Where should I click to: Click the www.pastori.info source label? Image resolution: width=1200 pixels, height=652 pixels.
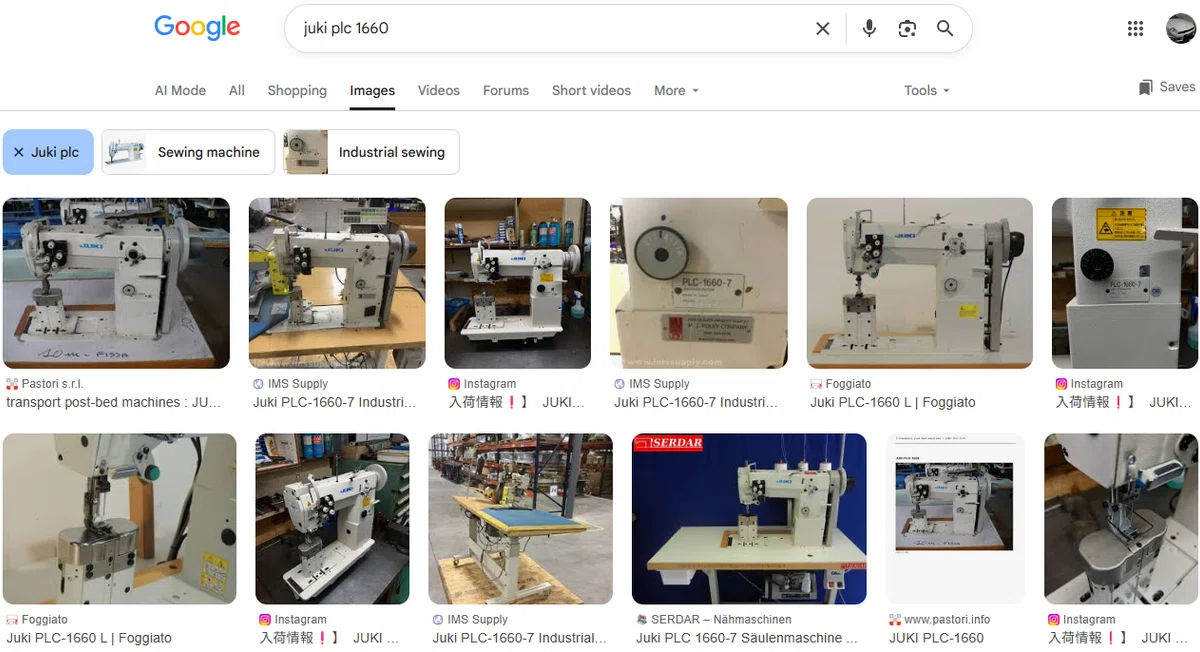pyautogui.click(x=947, y=620)
